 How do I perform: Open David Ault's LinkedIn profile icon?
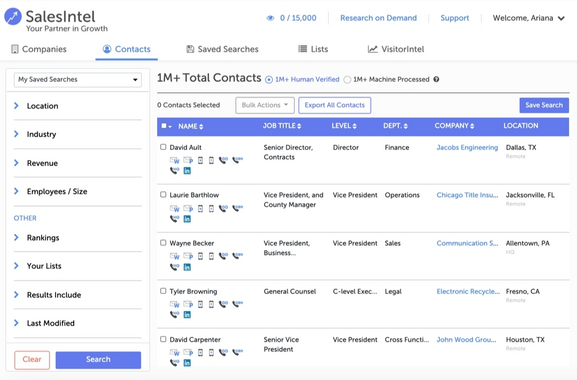pos(187,171)
